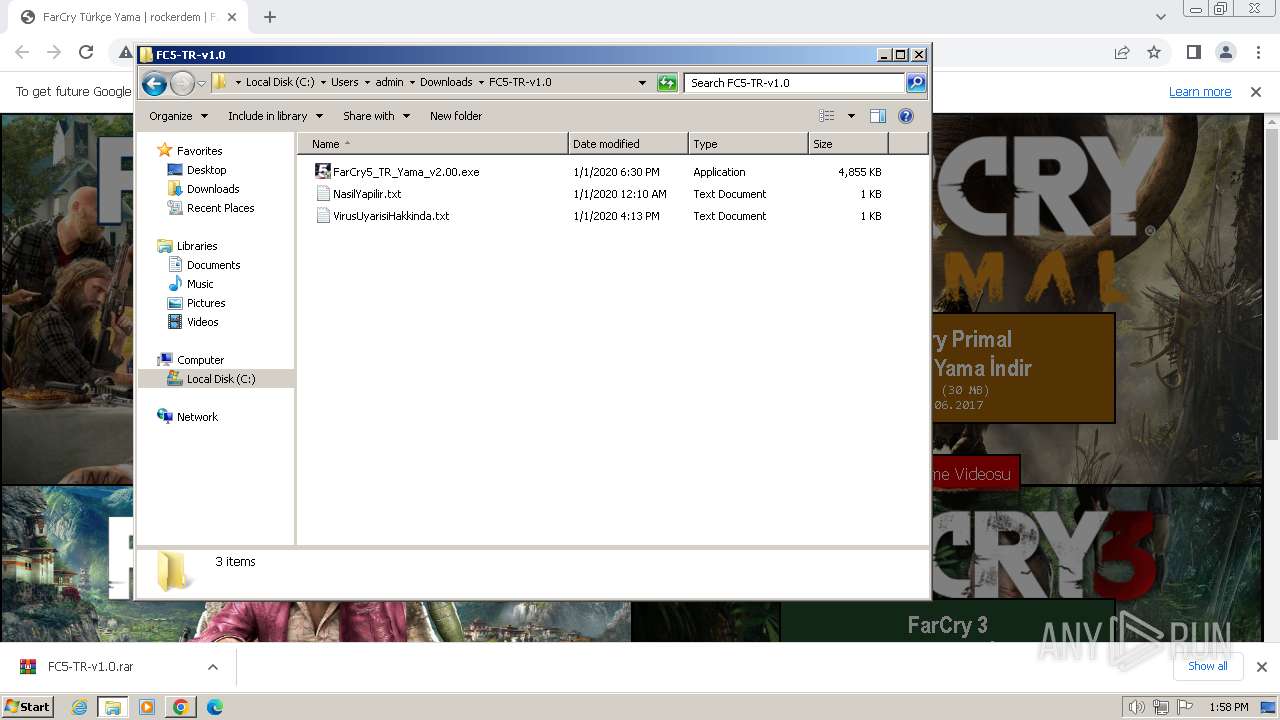Sort by Date modified column header
The width and height of the screenshot is (1280, 720).
pos(628,144)
